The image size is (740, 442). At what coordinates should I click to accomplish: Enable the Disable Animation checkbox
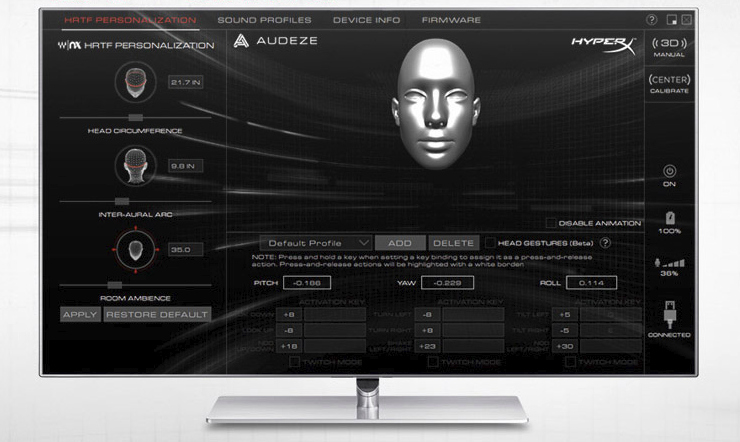(550, 223)
